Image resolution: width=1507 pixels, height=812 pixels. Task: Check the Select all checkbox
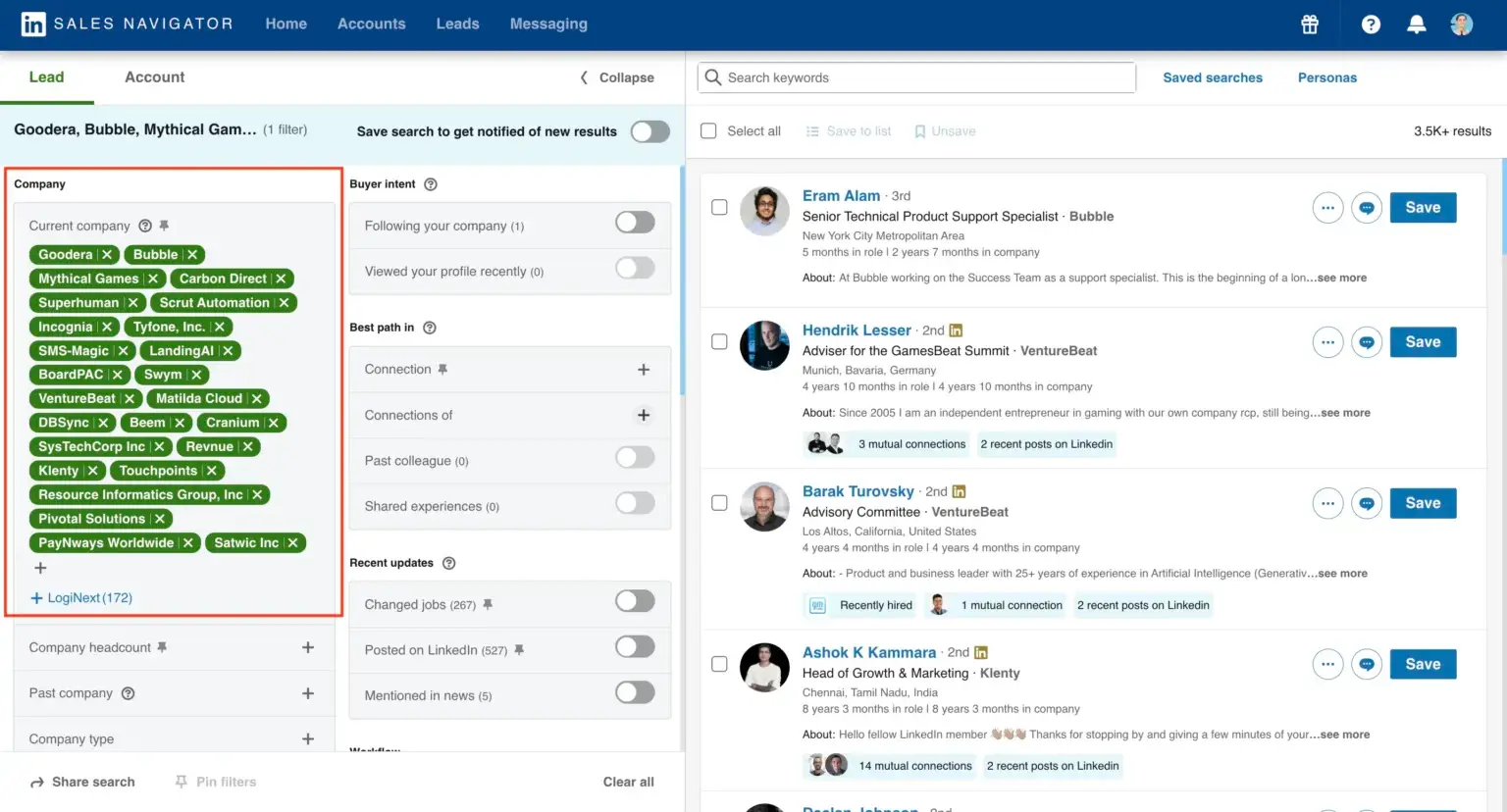pyautogui.click(x=708, y=131)
